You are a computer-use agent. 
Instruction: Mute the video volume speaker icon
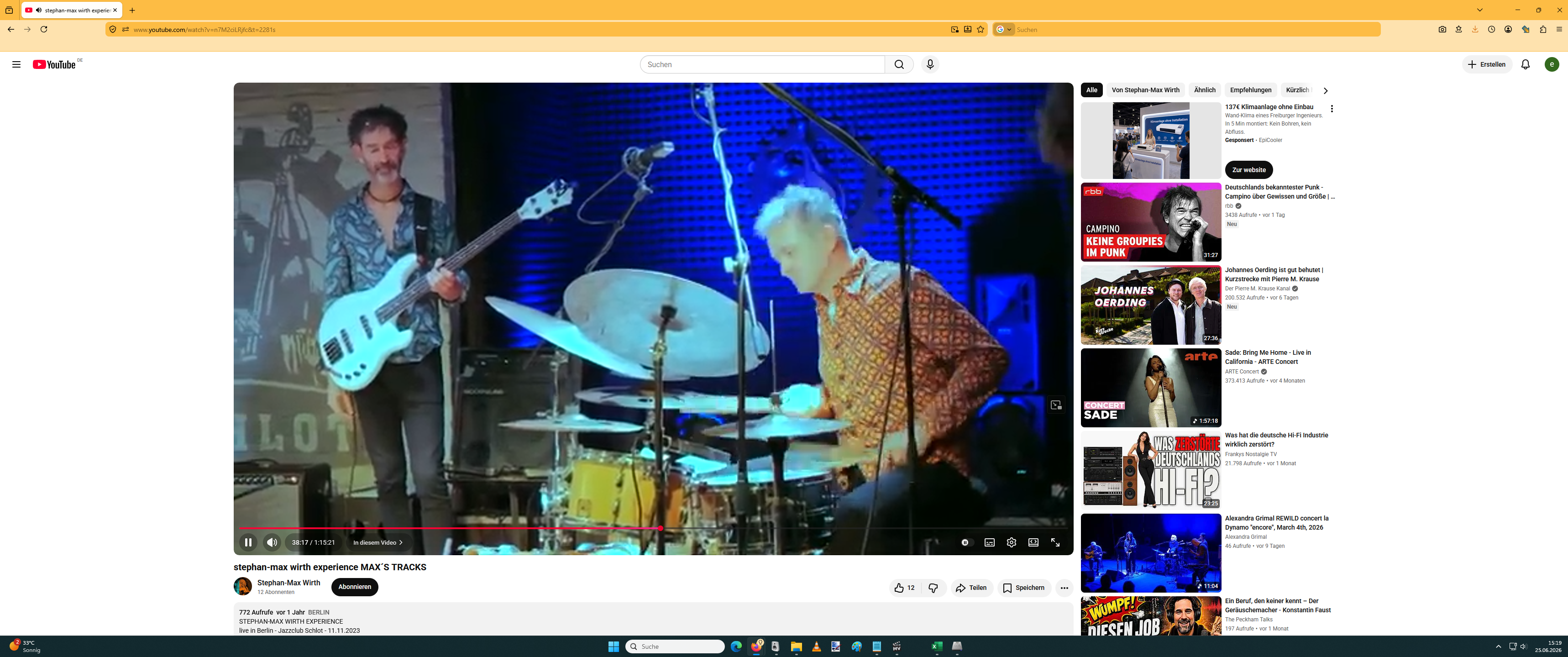272,542
